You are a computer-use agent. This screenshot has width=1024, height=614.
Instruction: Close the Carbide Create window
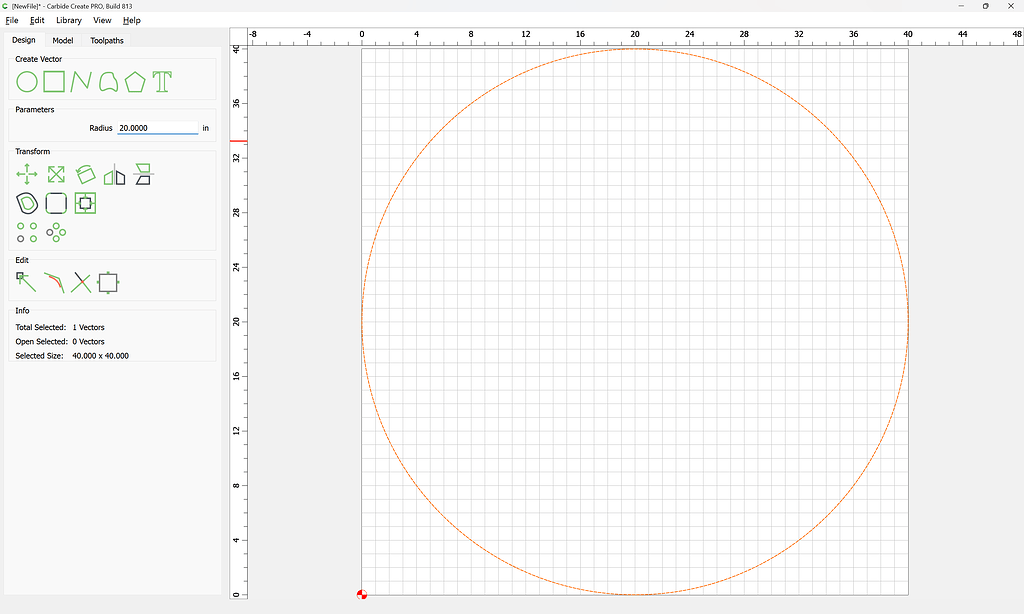tap(1010, 6)
